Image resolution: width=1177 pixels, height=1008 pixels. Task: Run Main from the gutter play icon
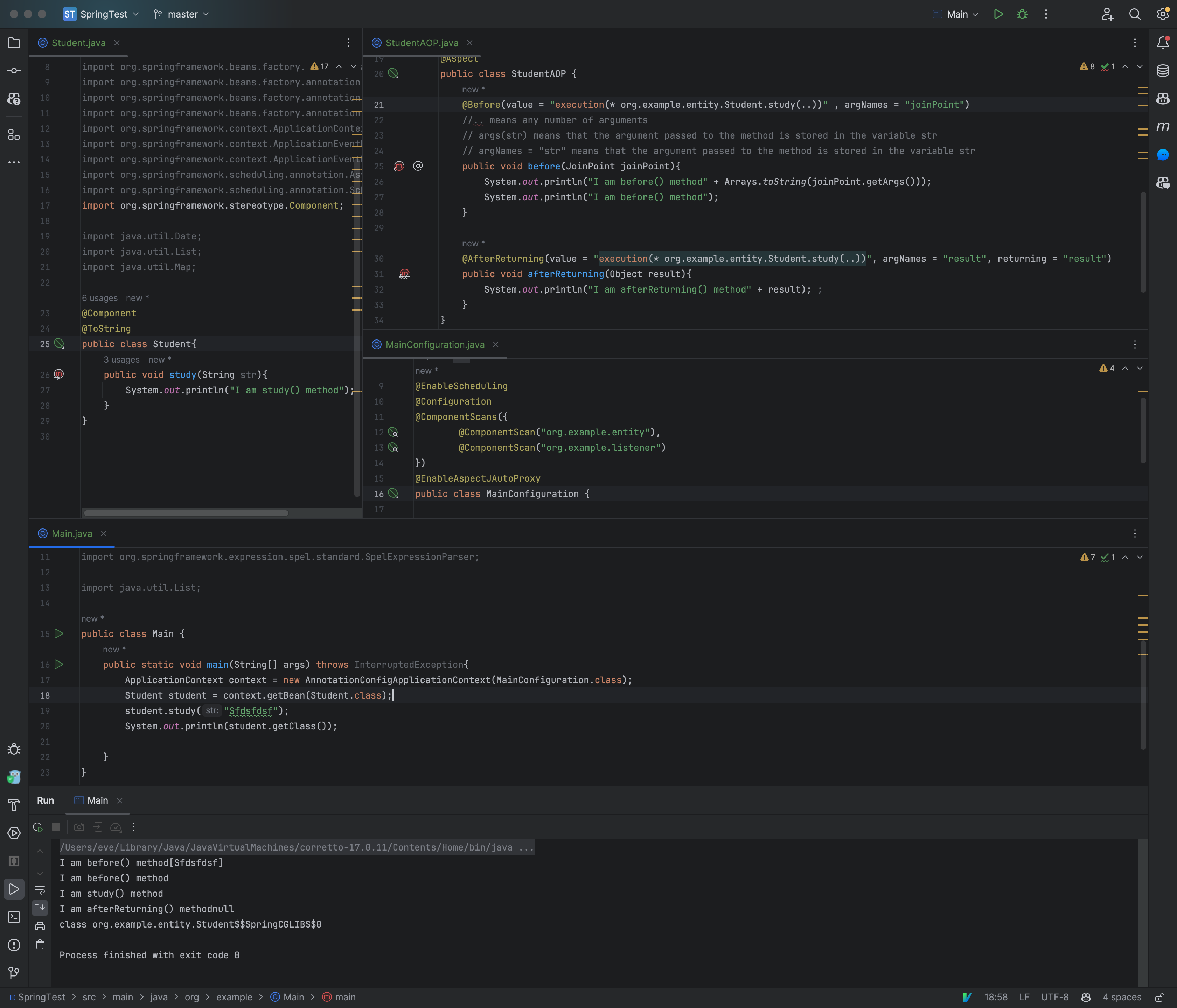pyautogui.click(x=58, y=634)
